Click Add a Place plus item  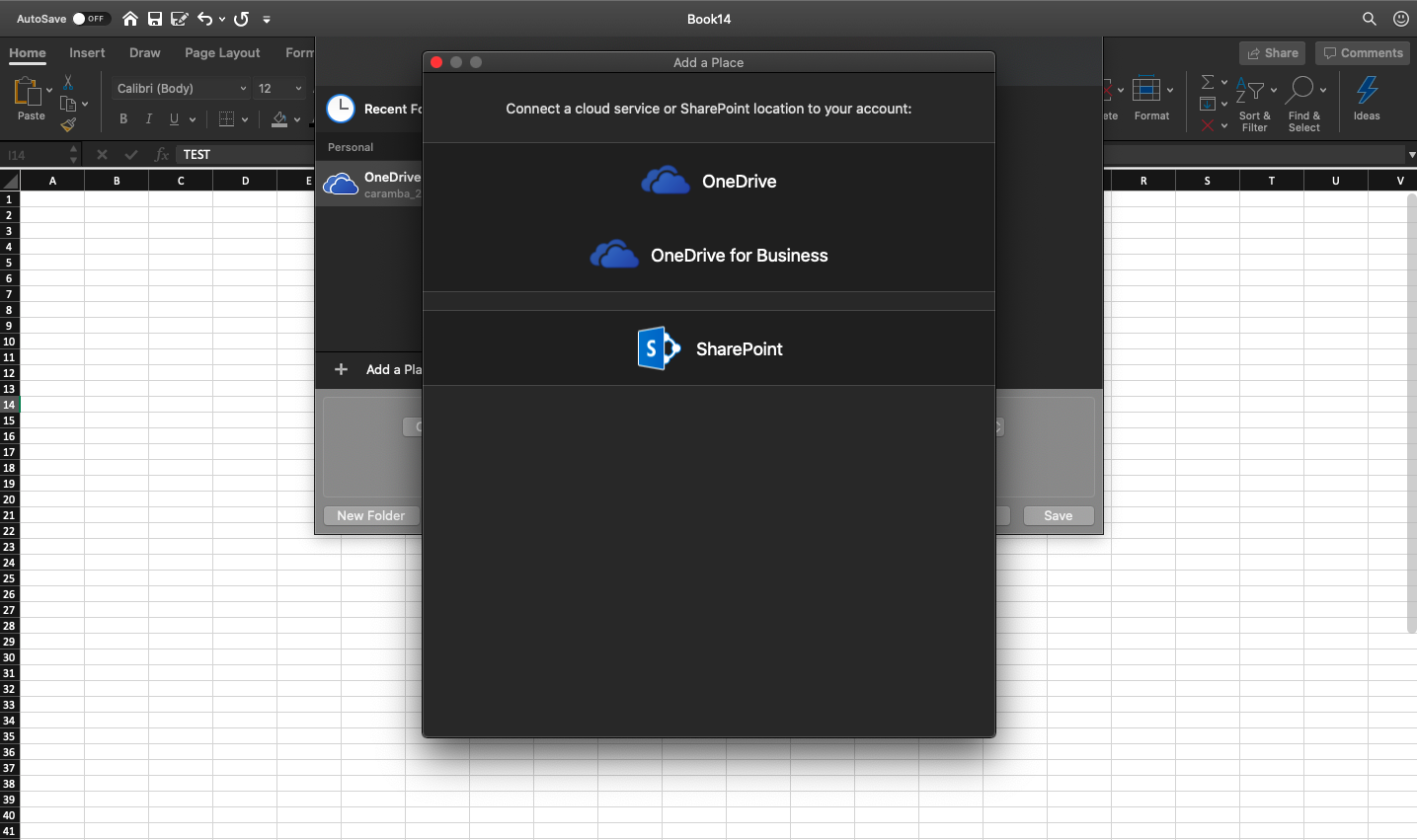click(369, 369)
